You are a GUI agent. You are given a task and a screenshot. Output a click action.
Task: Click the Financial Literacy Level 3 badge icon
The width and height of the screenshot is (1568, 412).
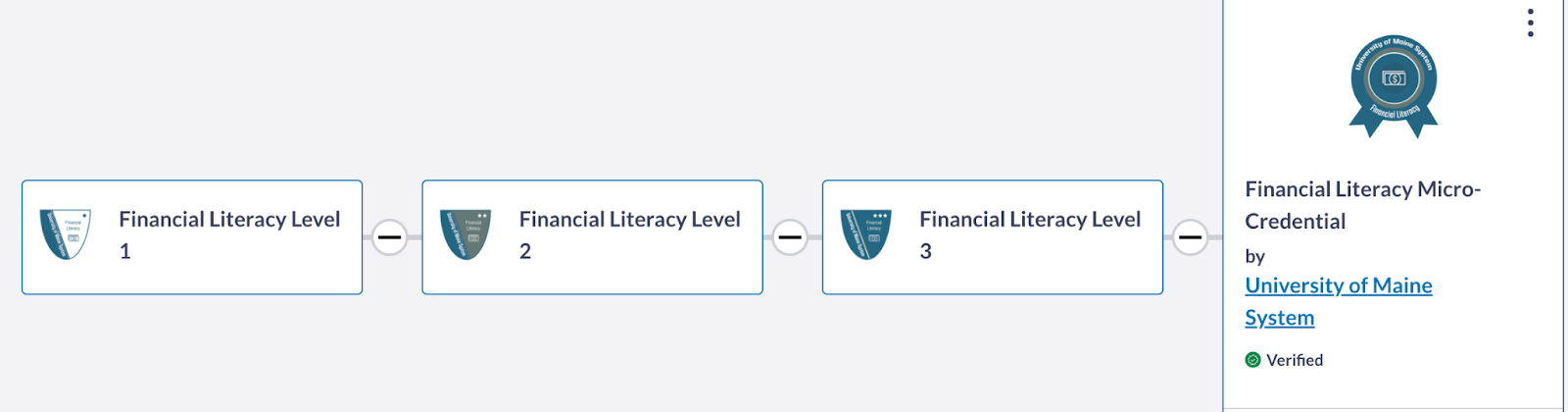[x=866, y=234]
